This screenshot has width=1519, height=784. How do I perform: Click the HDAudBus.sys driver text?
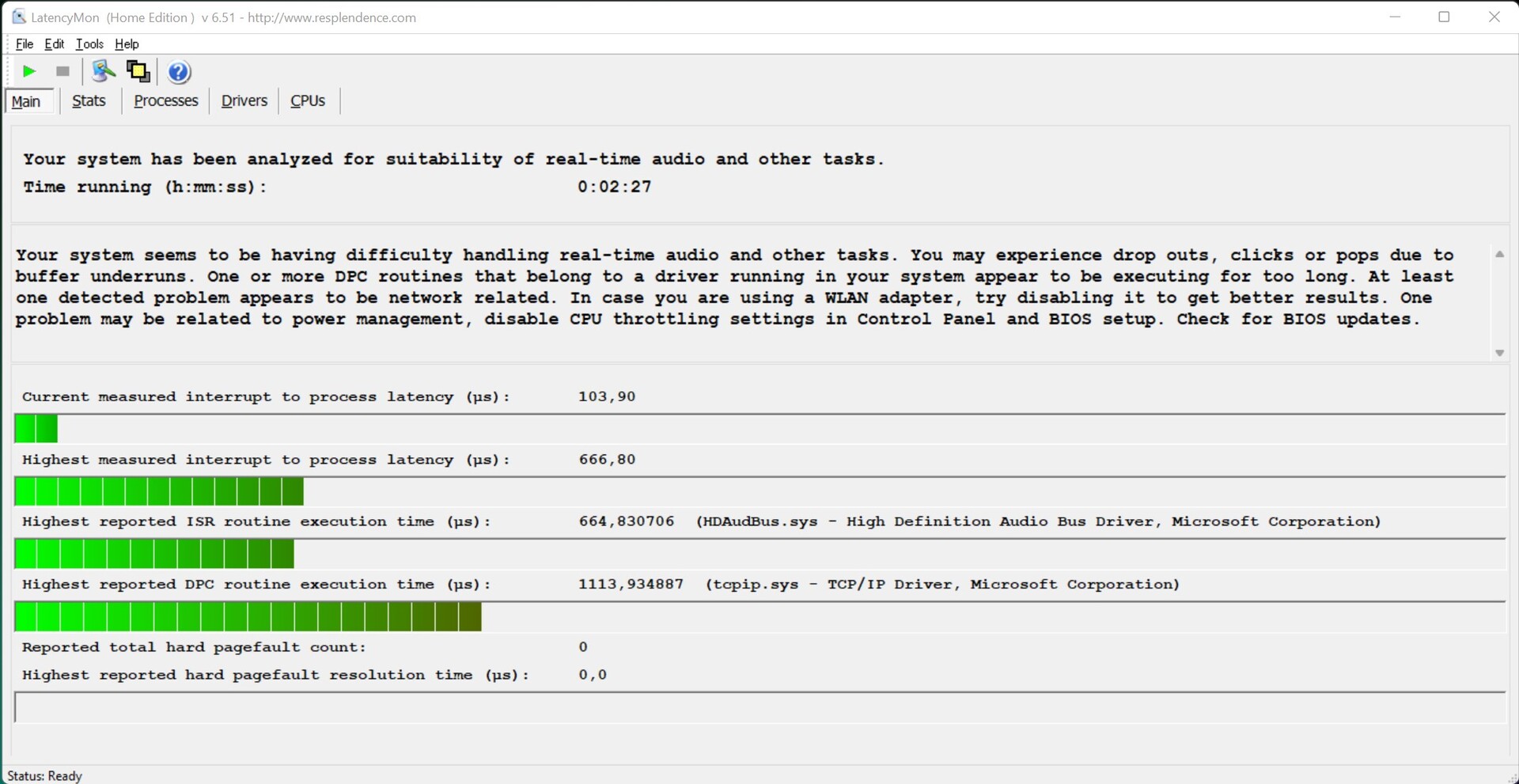click(x=1039, y=522)
